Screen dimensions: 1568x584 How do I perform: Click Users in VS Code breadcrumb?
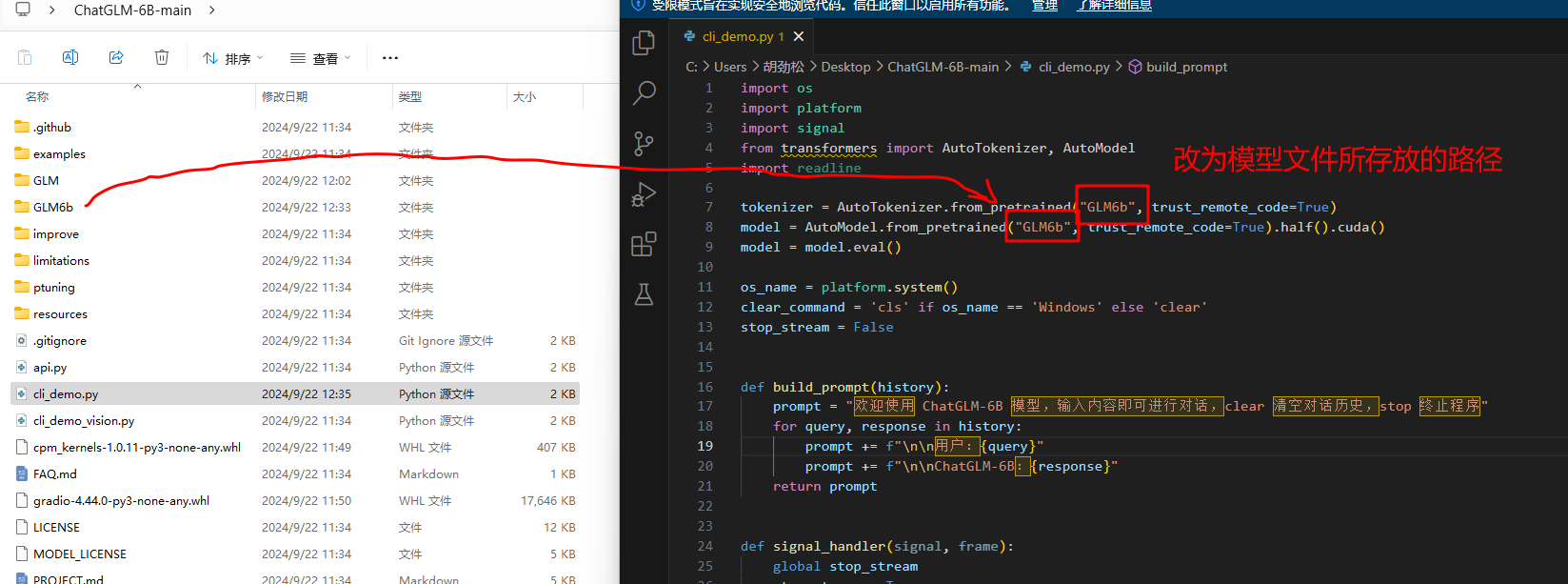730,67
